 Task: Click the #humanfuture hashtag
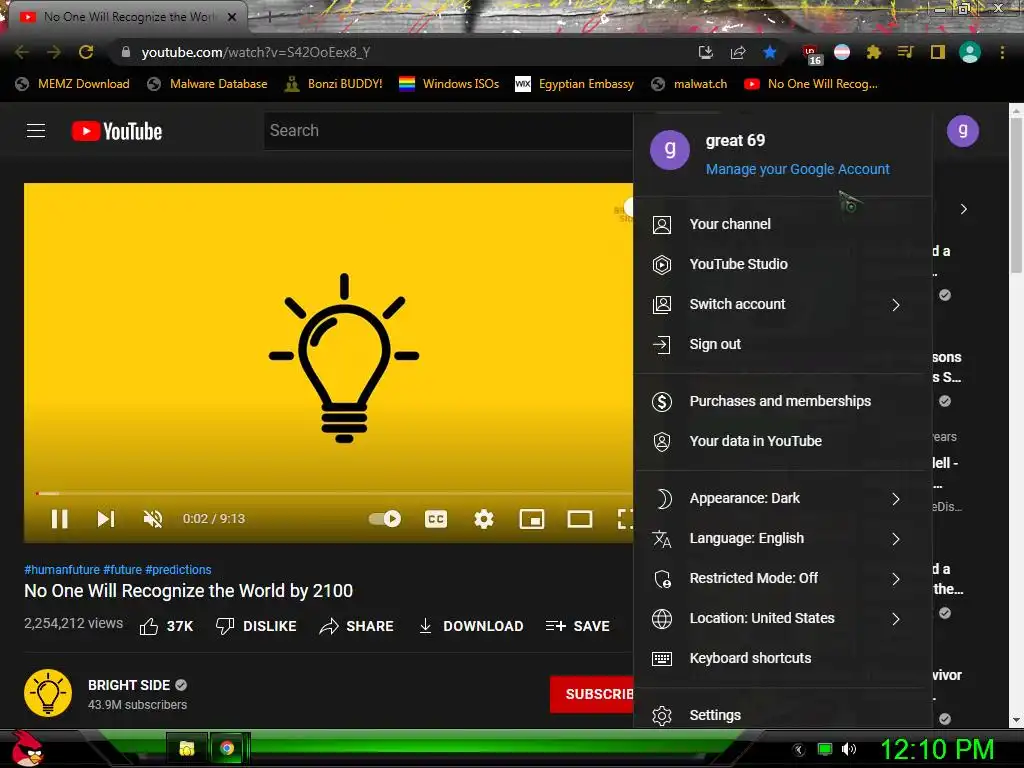pos(62,569)
